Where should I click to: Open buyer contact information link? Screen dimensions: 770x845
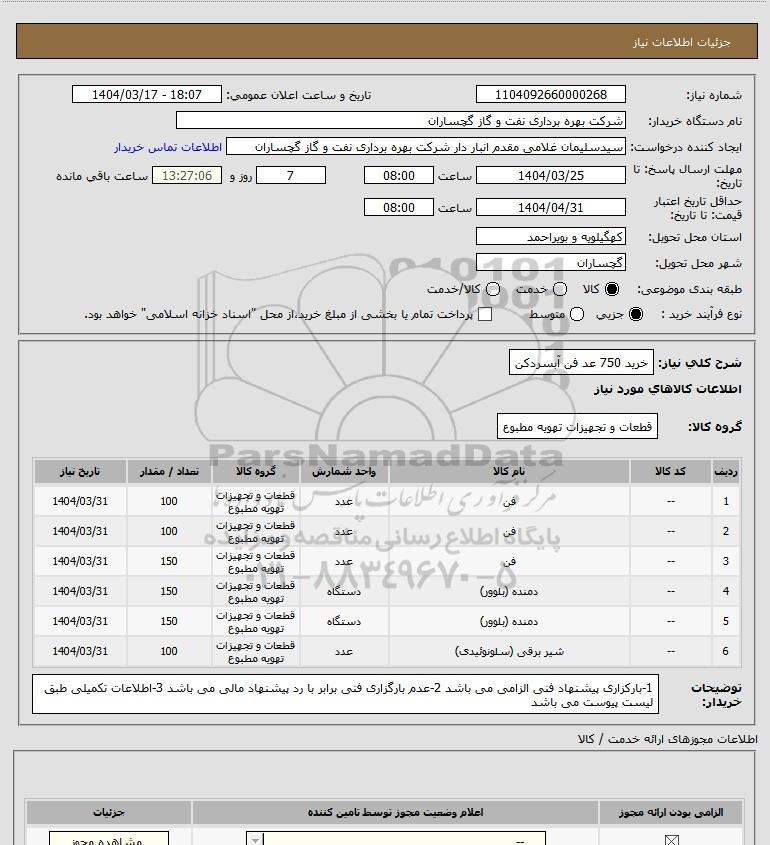pos(168,147)
